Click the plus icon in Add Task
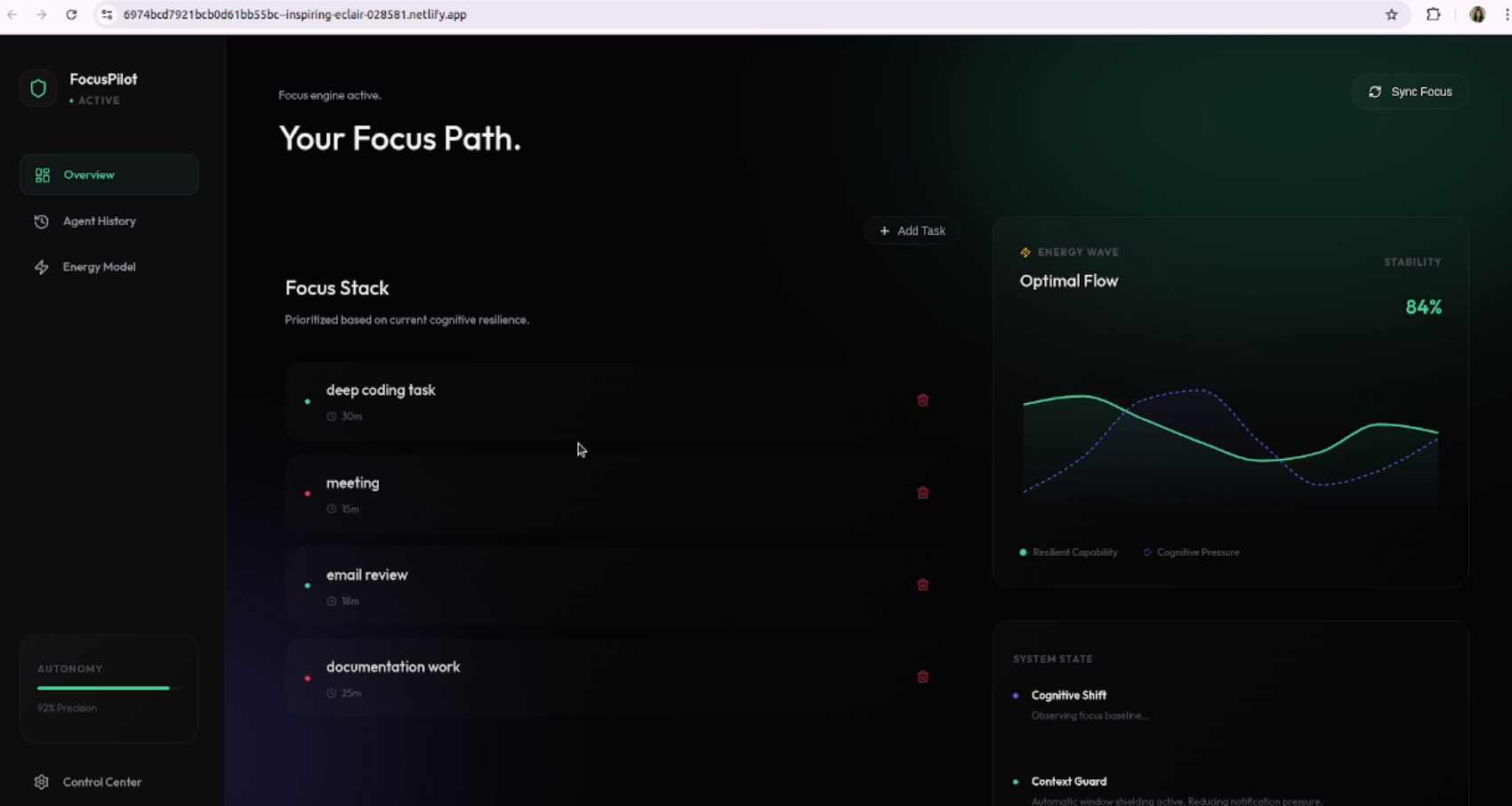This screenshot has height=806, width=1512. [884, 230]
